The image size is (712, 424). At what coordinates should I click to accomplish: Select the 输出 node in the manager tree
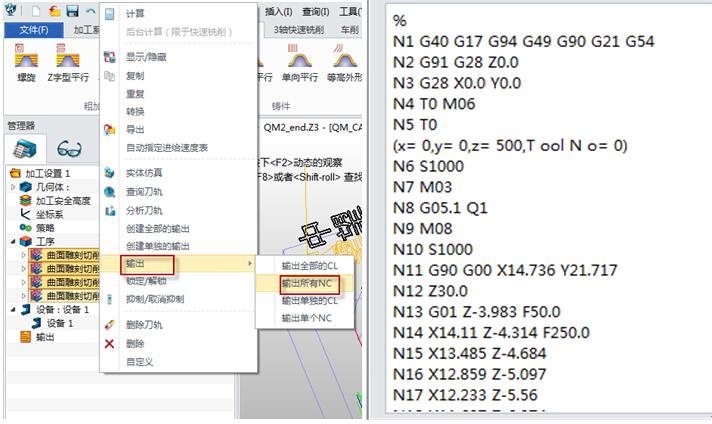pyautogui.click(x=45, y=337)
